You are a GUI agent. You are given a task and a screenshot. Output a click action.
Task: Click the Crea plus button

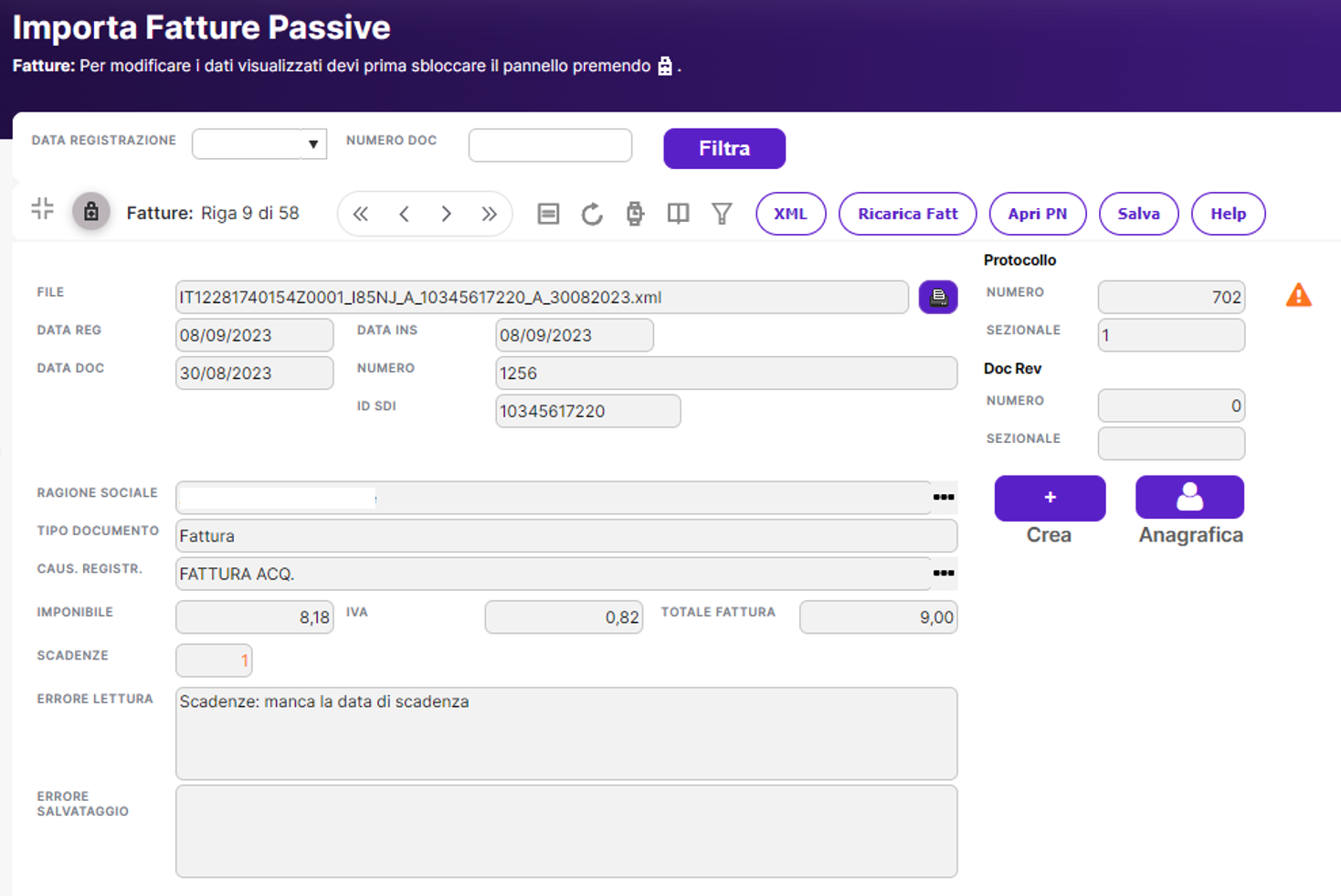(x=1050, y=498)
